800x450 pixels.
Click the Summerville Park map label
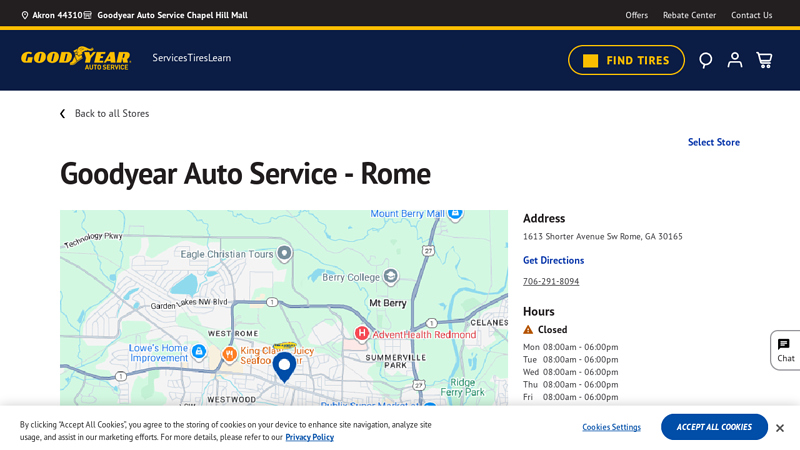tap(395, 361)
